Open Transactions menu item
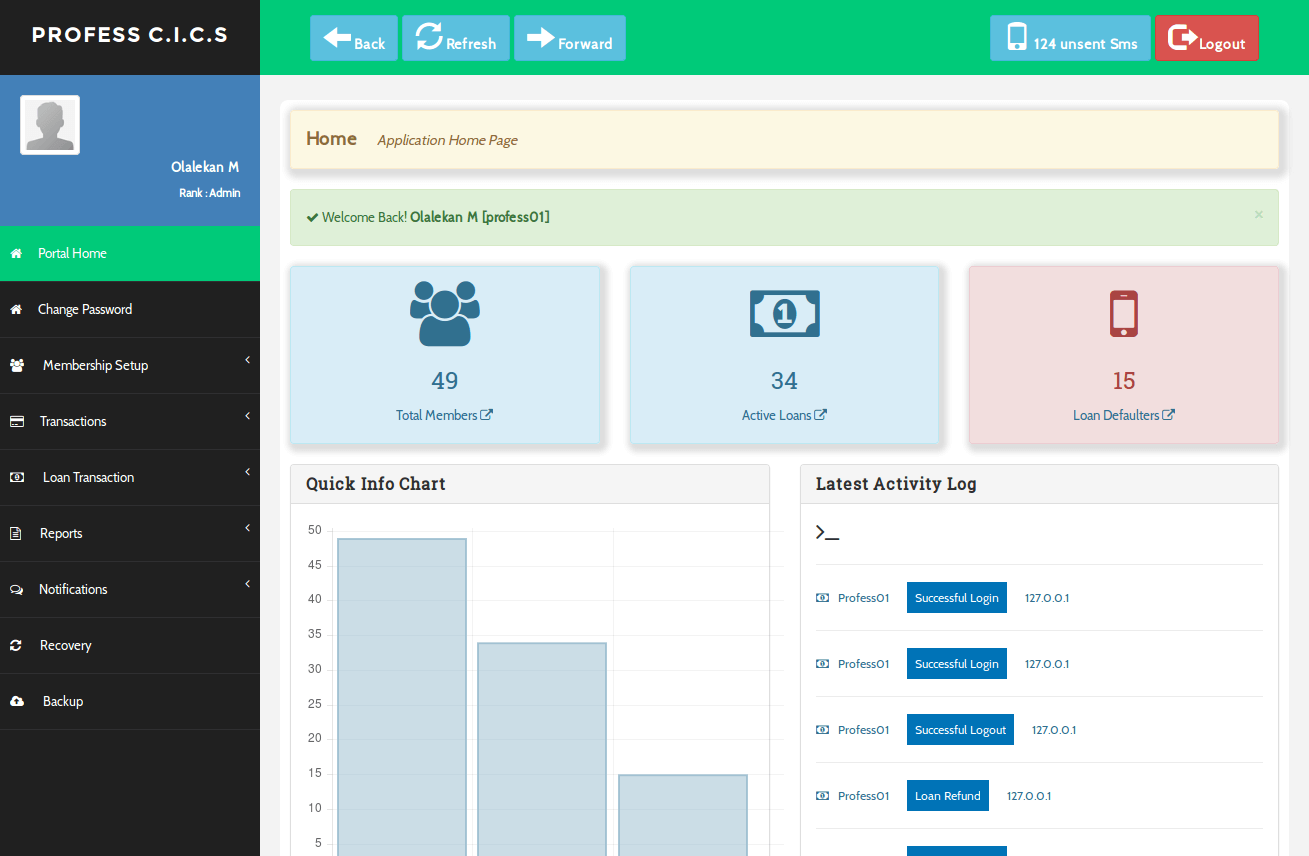Image resolution: width=1309 pixels, height=856 pixels. (x=130, y=421)
